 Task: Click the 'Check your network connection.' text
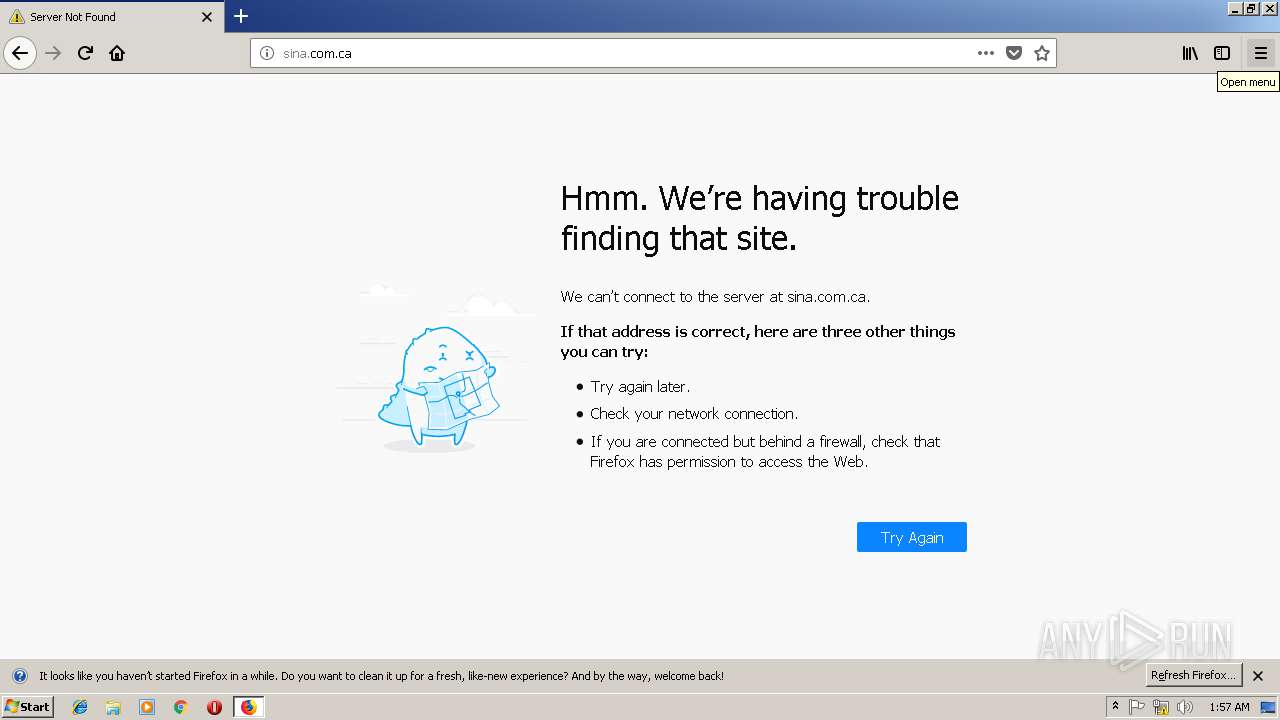click(x=694, y=414)
